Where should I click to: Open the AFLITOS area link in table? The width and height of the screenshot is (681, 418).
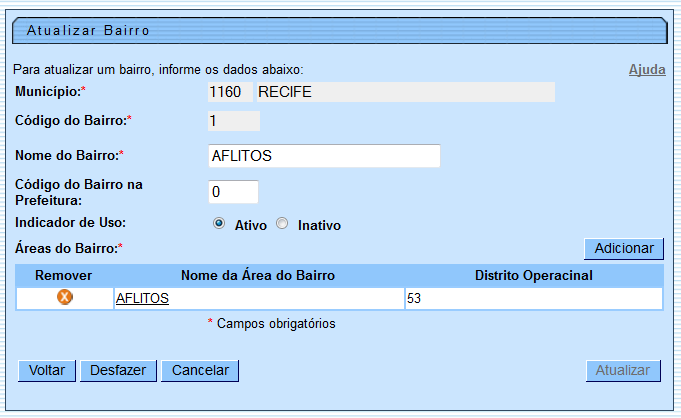pos(142,298)
